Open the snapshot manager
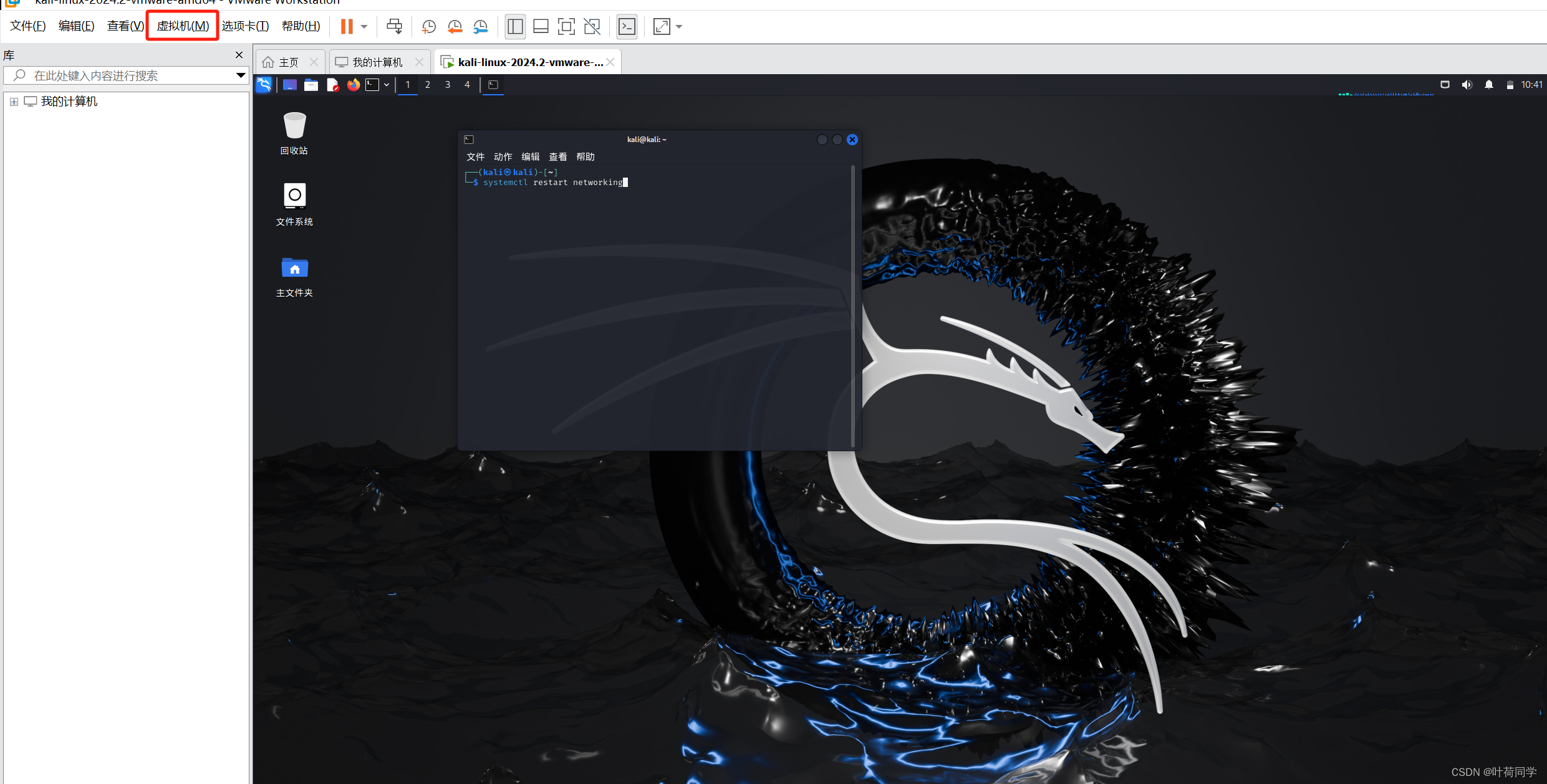Screen dimensions: 1547x784 (480, 26)
